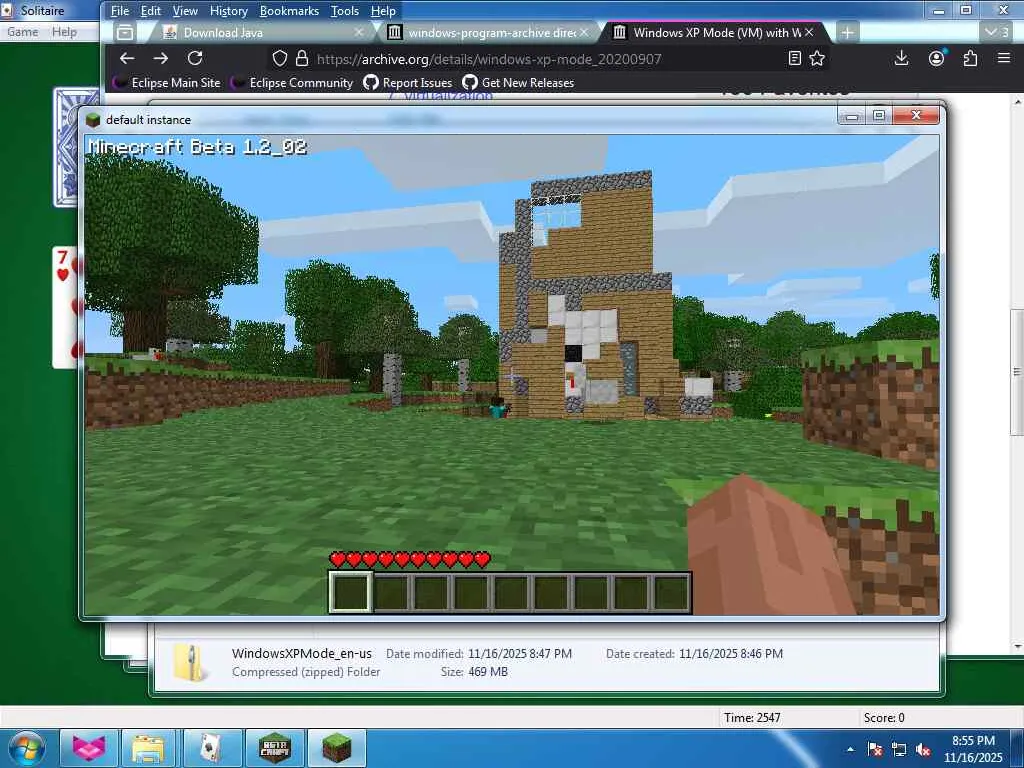1024x768 pixels.
Task: Select the last Minecraft hotbar slot
Action: pyautogui.click(x=671, y=592)
